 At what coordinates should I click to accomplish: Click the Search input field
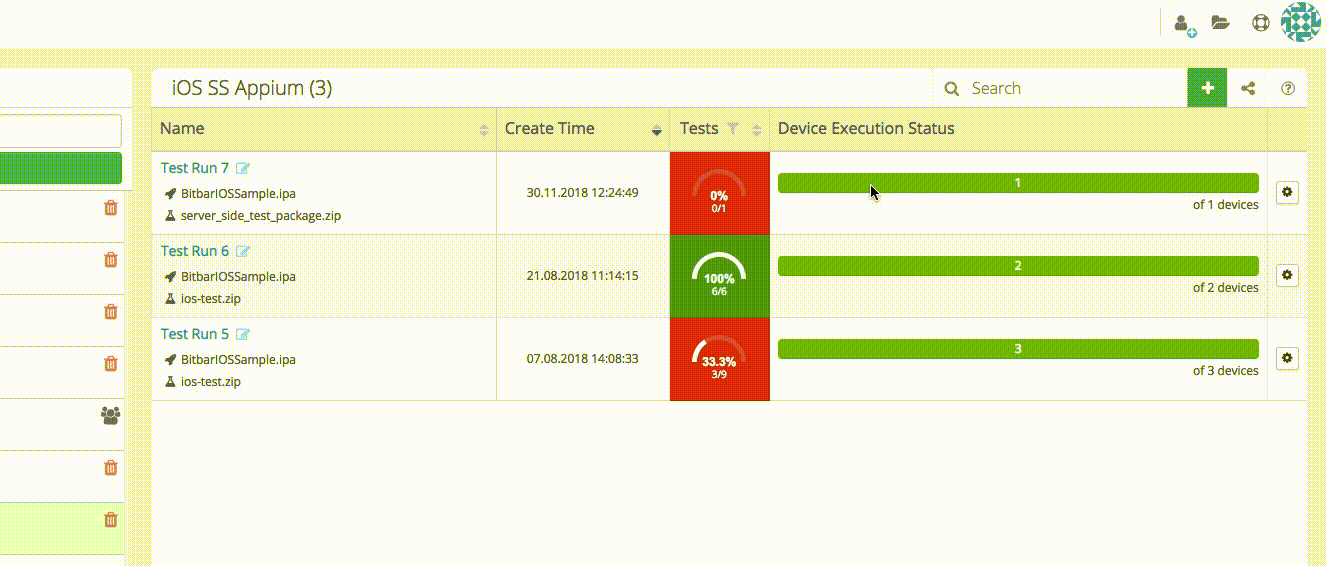pos(1070,88)
